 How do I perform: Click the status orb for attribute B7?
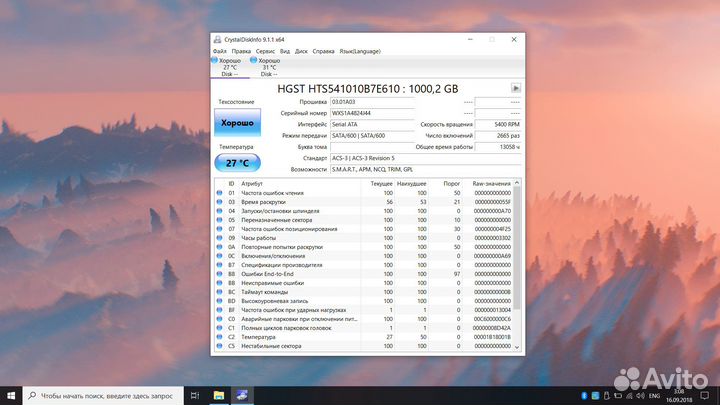coord(219,264)
